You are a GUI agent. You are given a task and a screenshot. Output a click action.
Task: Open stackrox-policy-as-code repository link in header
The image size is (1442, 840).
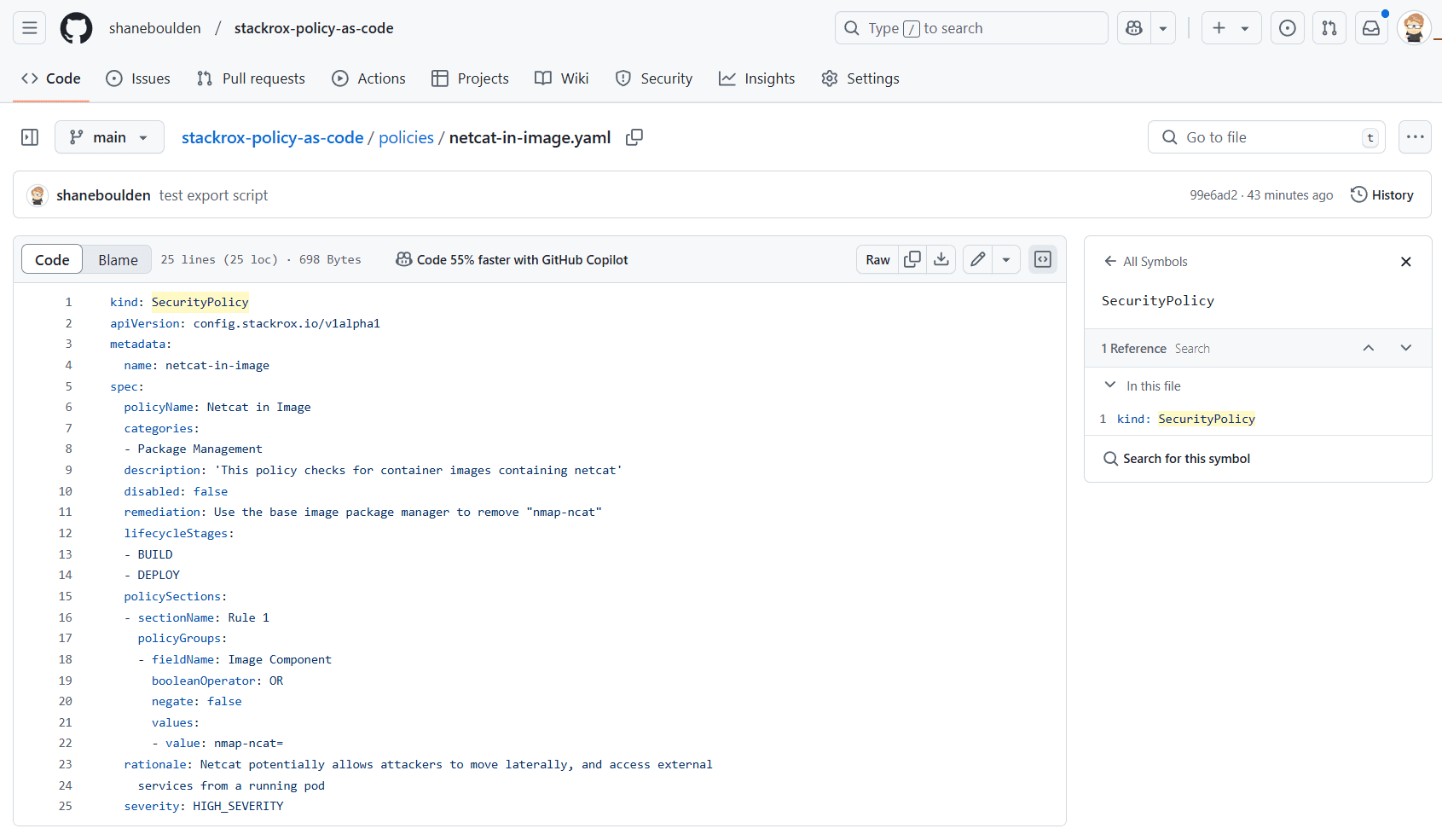click(314, 28)
